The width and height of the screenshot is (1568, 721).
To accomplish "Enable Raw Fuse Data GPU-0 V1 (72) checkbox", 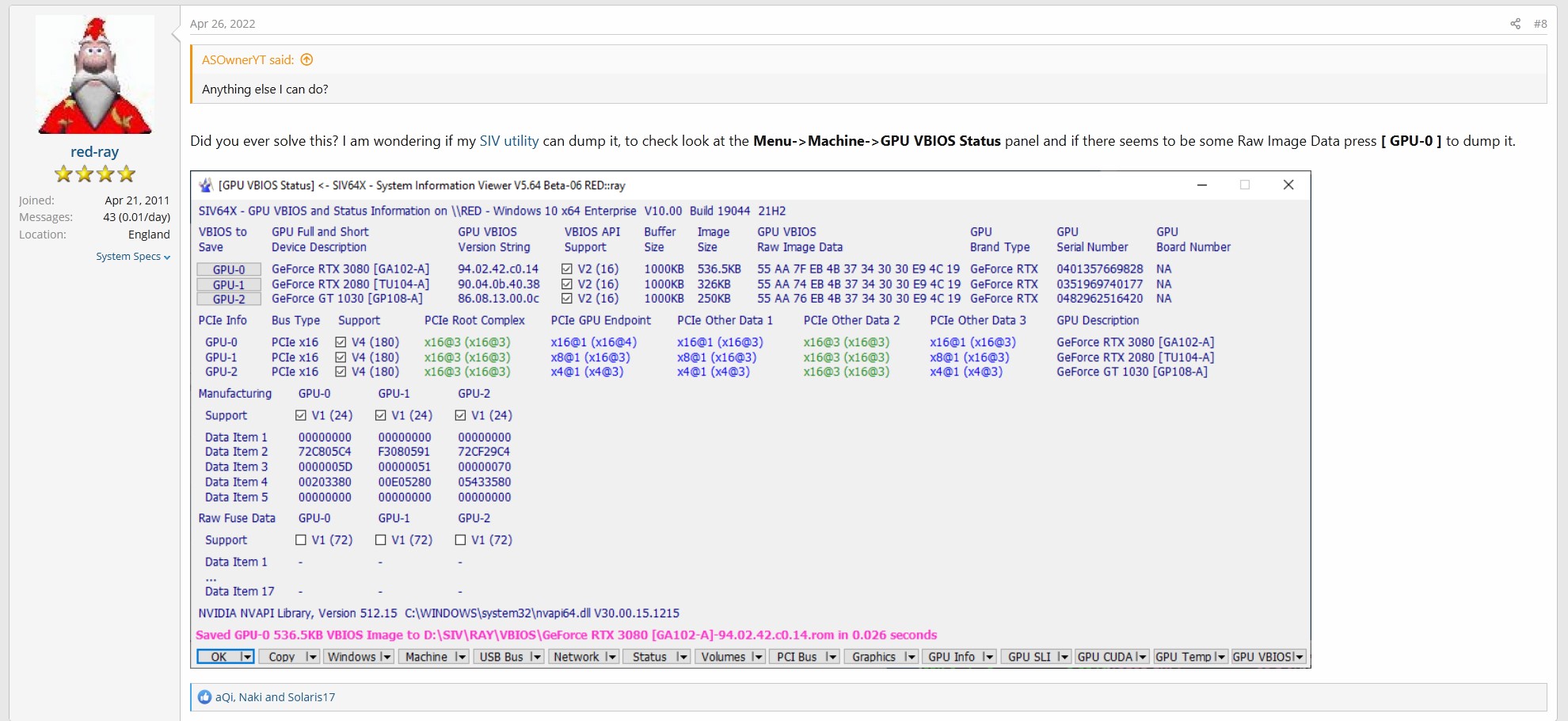I will [x=301, y=540].
